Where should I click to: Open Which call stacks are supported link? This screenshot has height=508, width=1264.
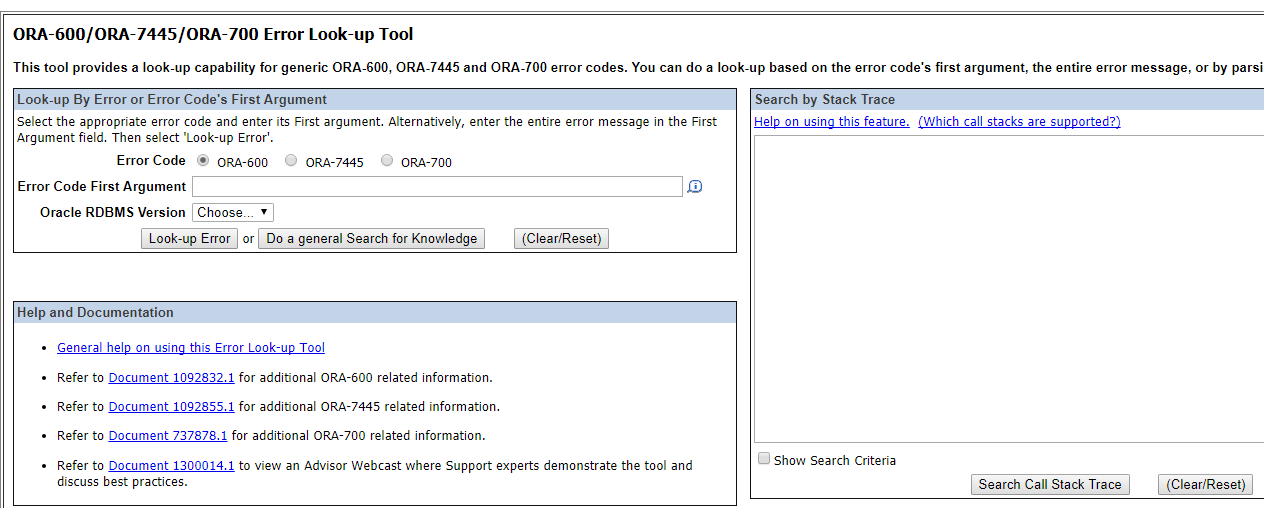point(1019,122)
